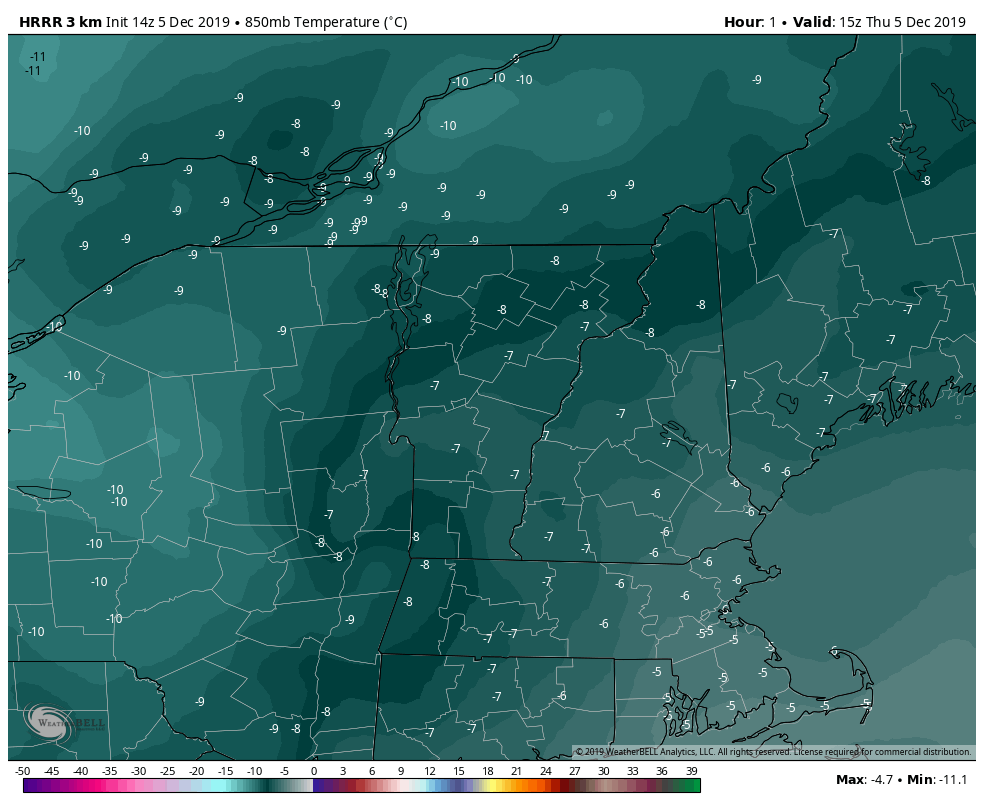Click the Min -11.1 readout

click(938, 779)
